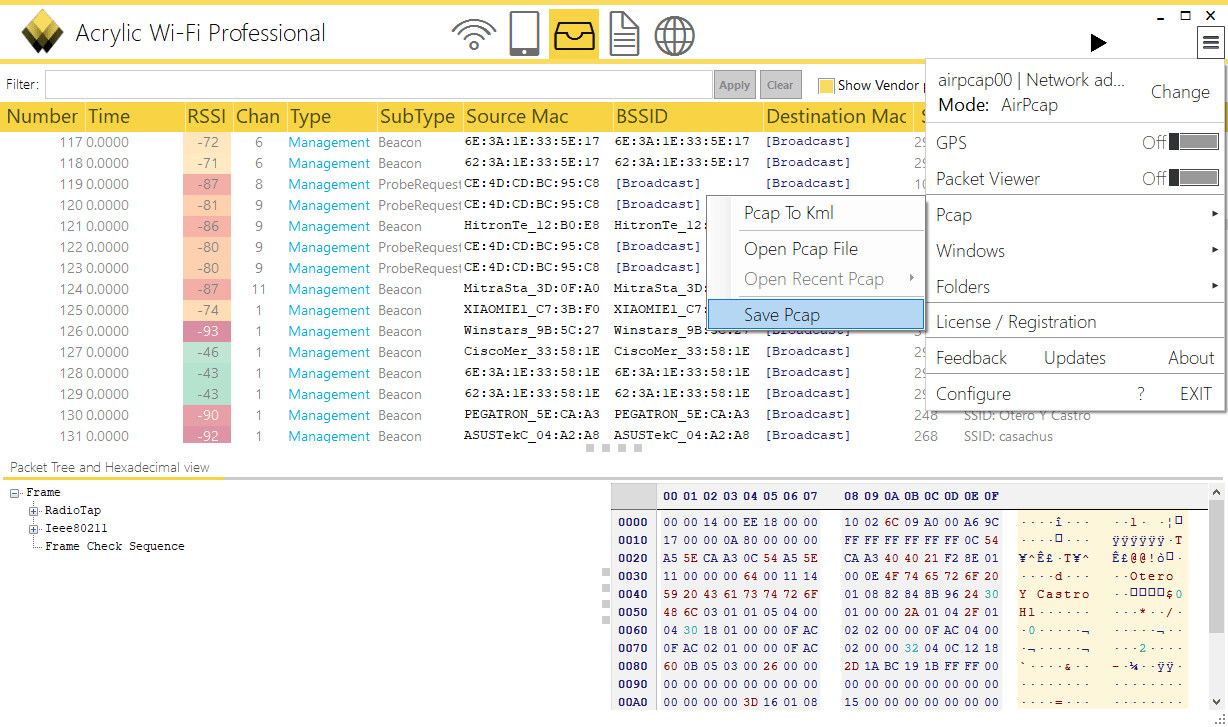Open Feedback from the menu

point(971,358)
